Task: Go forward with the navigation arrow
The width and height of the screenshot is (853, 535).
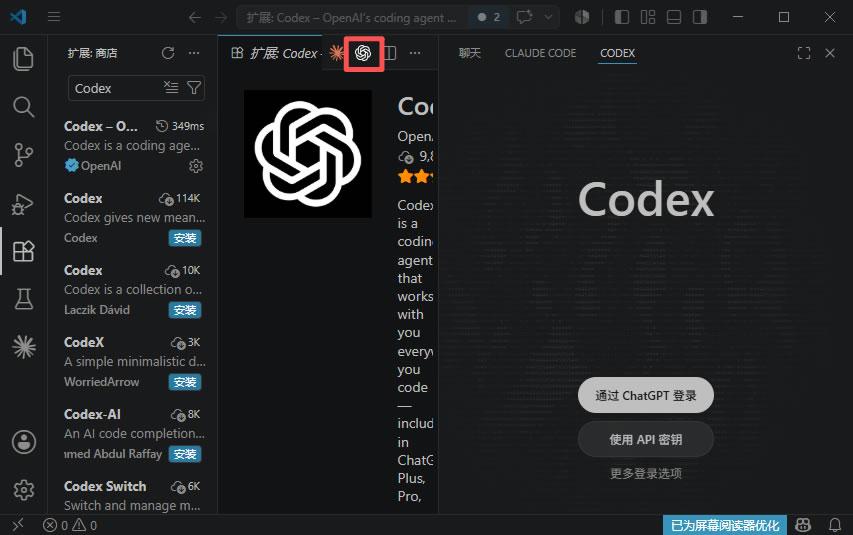Action: click(x=221, y=17)
